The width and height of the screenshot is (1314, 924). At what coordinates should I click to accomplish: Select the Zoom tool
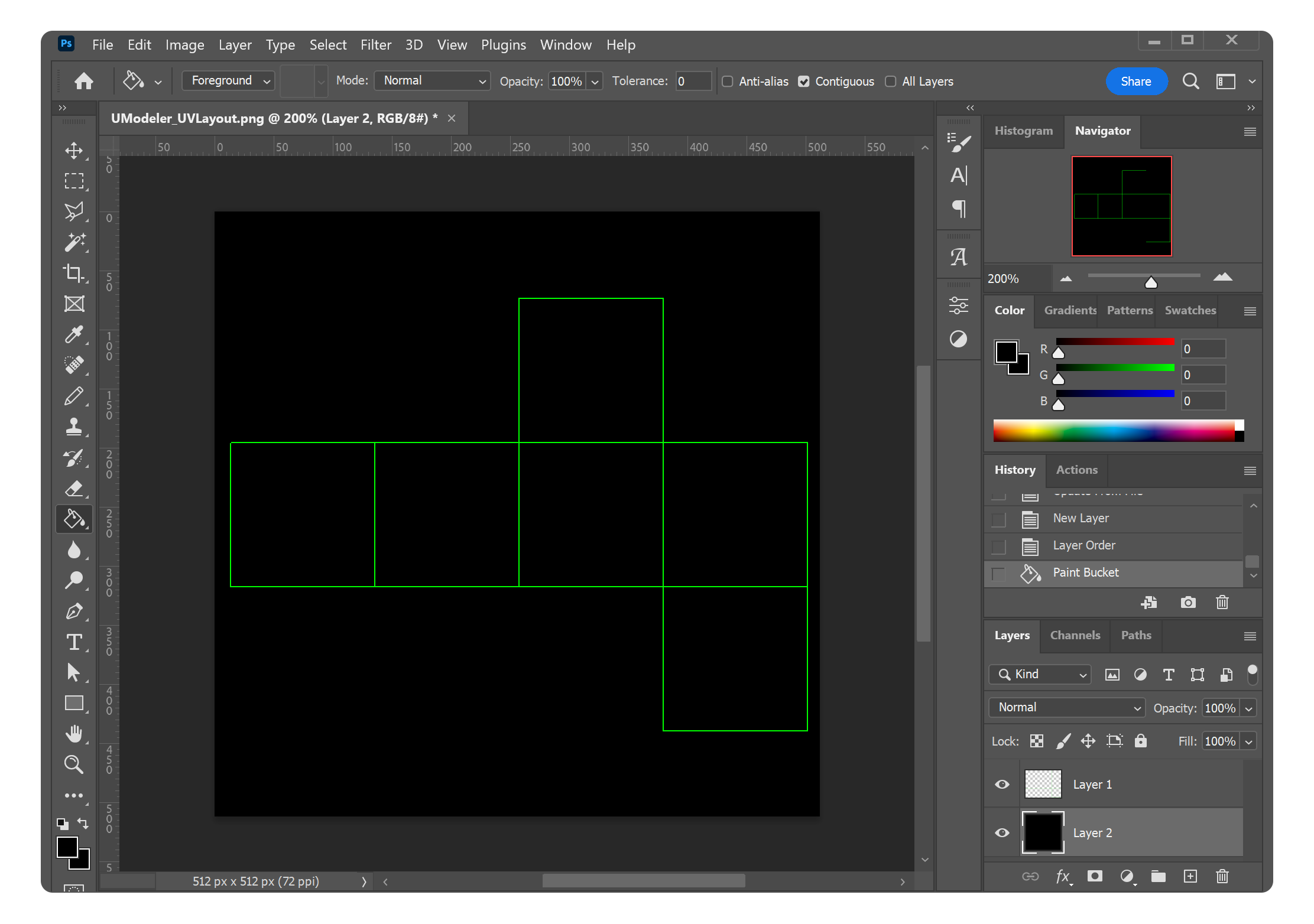(x=74, y=765)
